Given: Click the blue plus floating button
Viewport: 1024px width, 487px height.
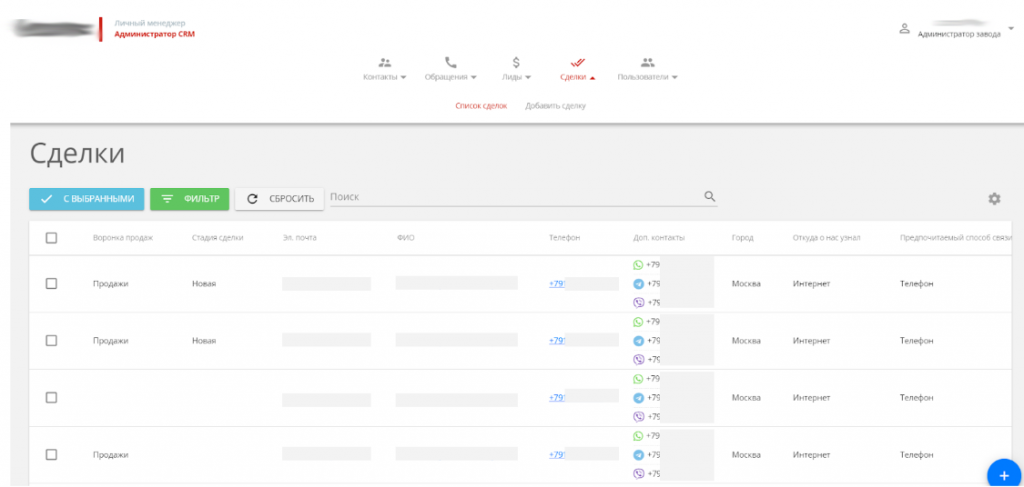Looking at the screenshot, I should [1004, 475].
